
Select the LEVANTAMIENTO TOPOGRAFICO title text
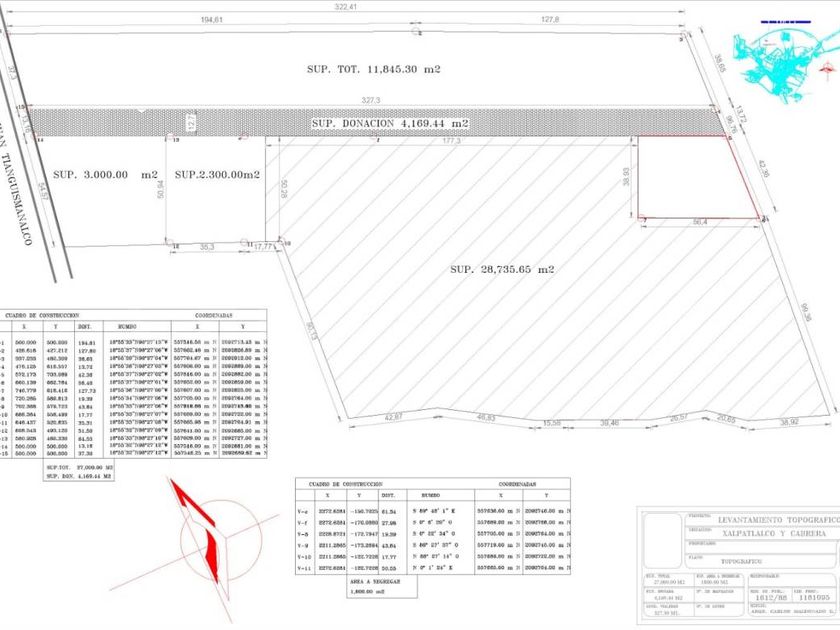[x=778, y=520]
